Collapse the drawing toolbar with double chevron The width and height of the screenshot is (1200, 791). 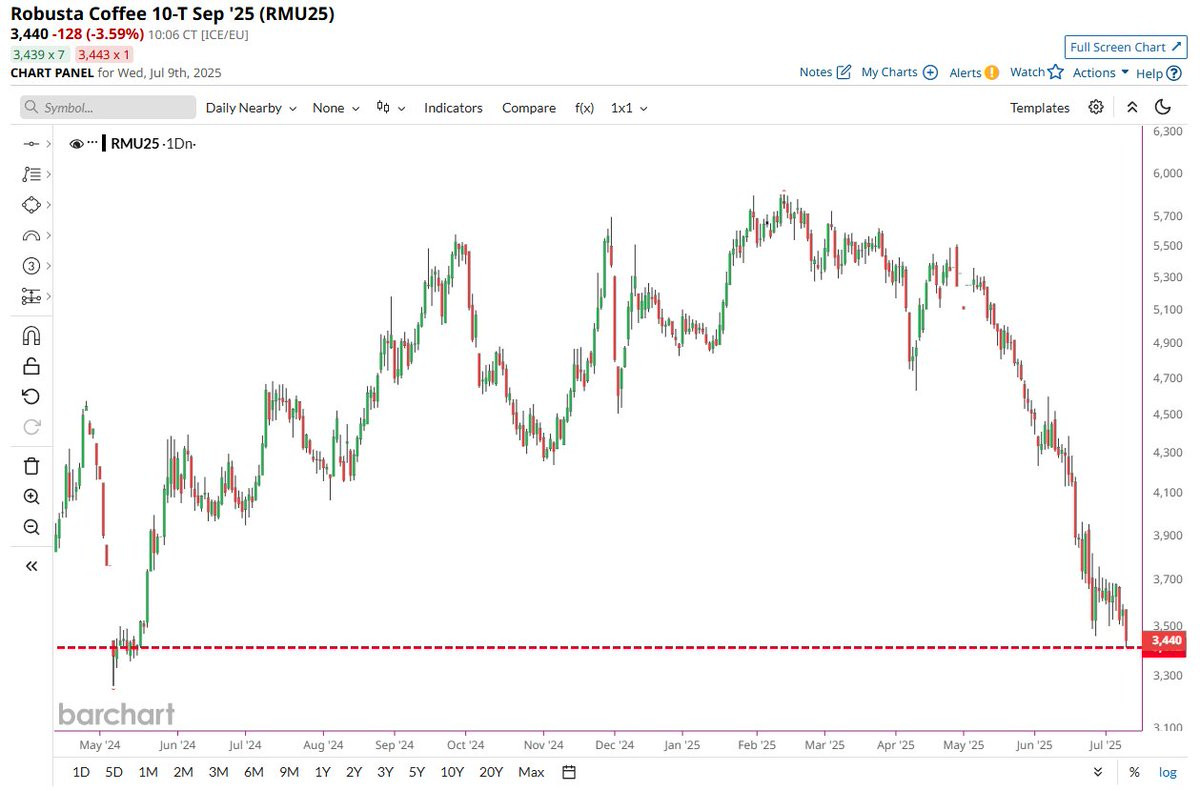coord(31,566)
